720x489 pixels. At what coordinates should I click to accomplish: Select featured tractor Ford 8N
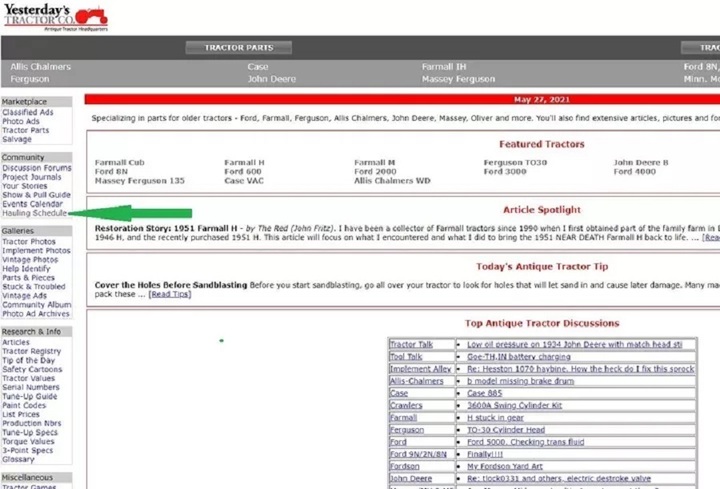click(x=111, y=172)
